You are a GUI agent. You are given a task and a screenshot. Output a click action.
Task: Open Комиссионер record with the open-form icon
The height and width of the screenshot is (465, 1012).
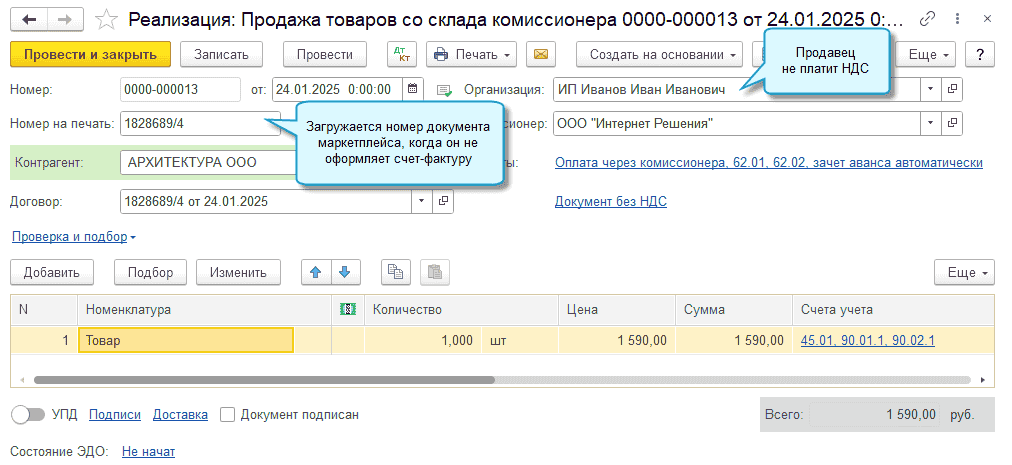click(951, 123)
